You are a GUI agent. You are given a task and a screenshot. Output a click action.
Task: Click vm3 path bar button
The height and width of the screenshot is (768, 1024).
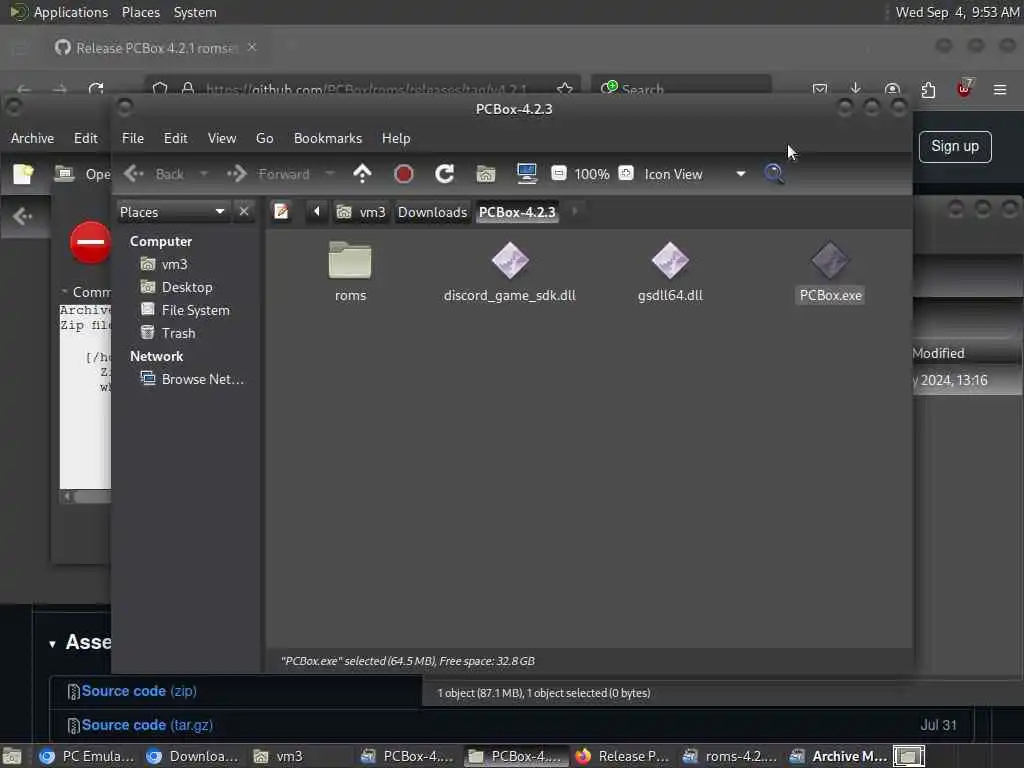361,212
